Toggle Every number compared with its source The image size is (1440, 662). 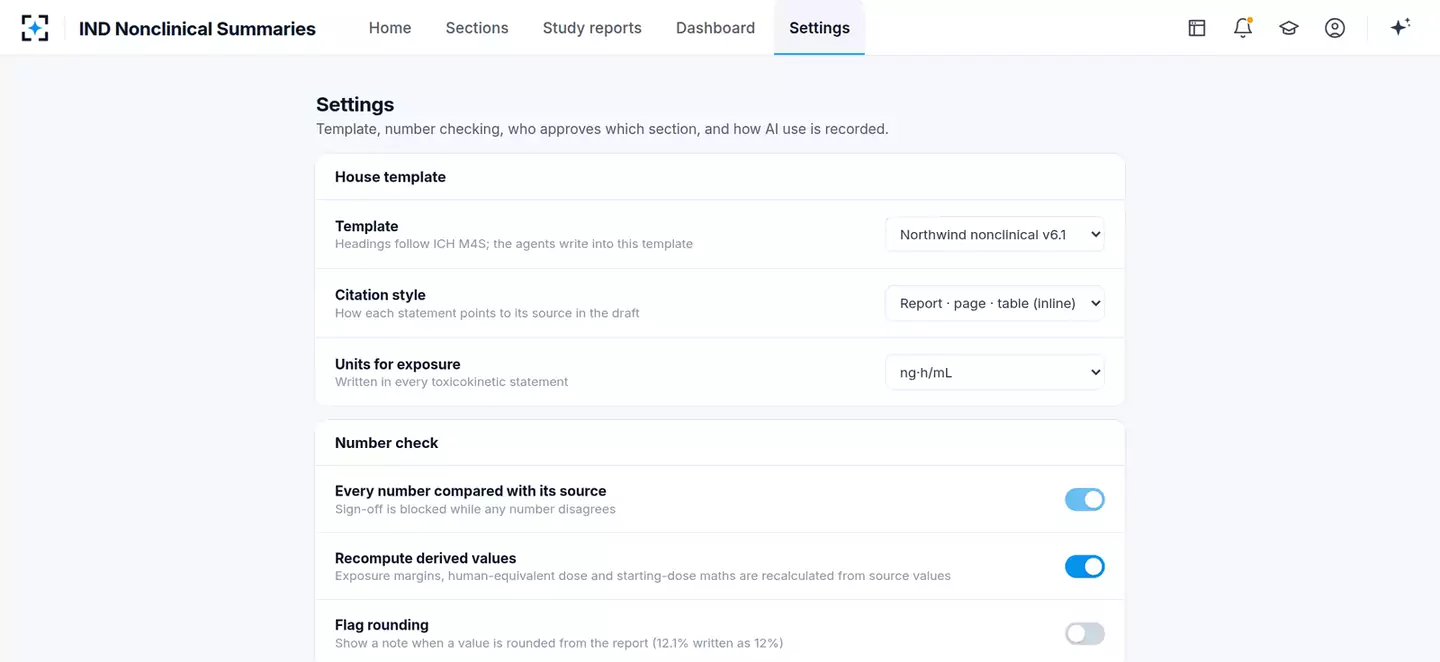tap(1085, 499)
